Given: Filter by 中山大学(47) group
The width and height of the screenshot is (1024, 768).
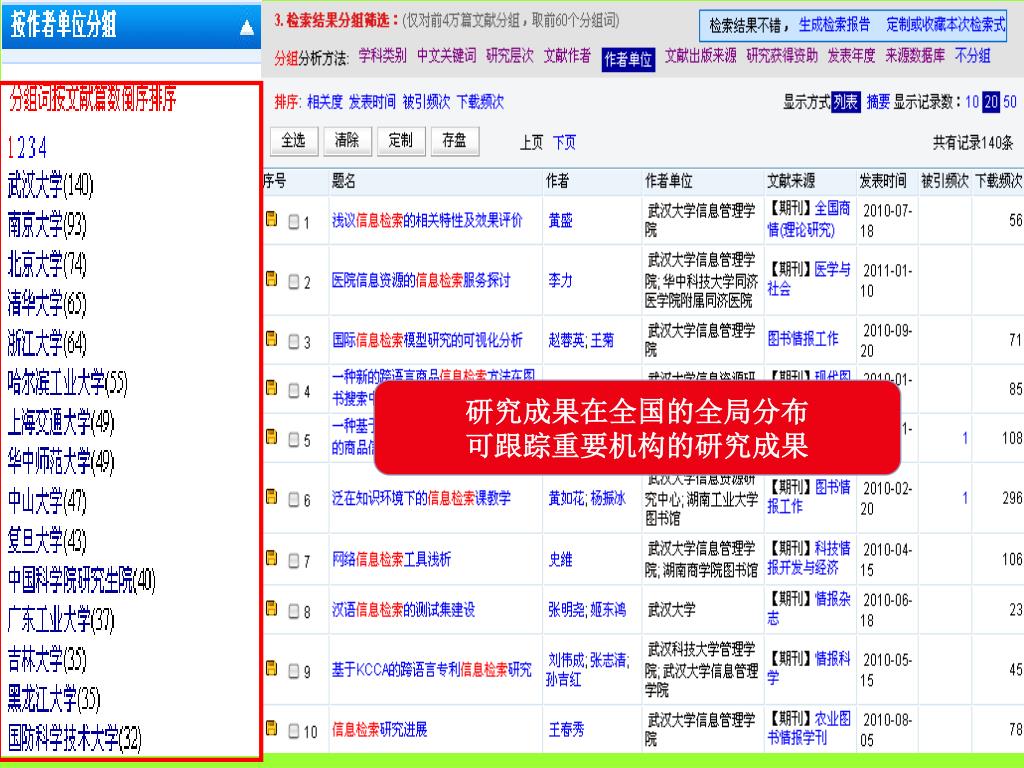Looking at the screenshot, I should pos(46,502).
